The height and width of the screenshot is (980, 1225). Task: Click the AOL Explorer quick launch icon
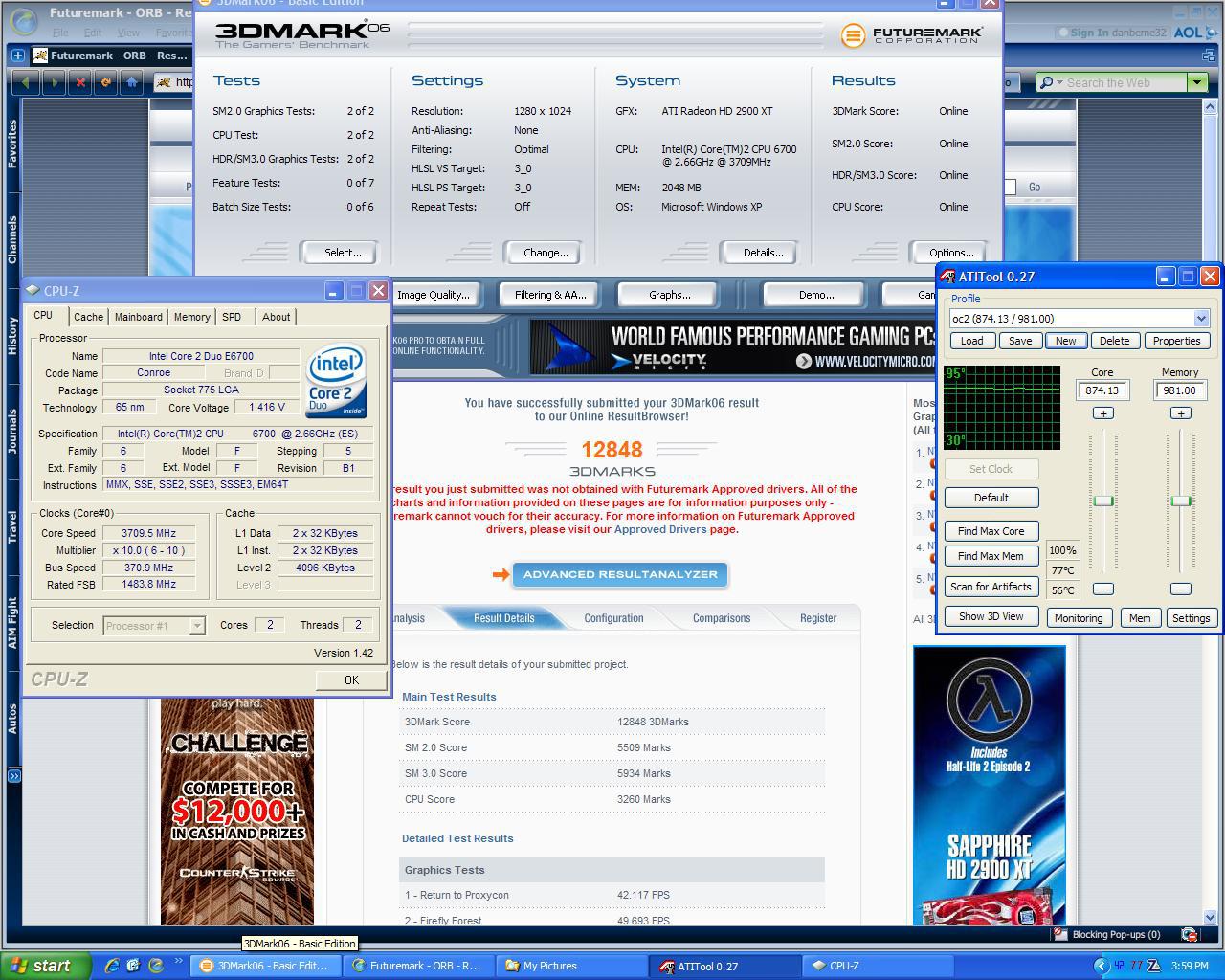(x=156, y=966)
